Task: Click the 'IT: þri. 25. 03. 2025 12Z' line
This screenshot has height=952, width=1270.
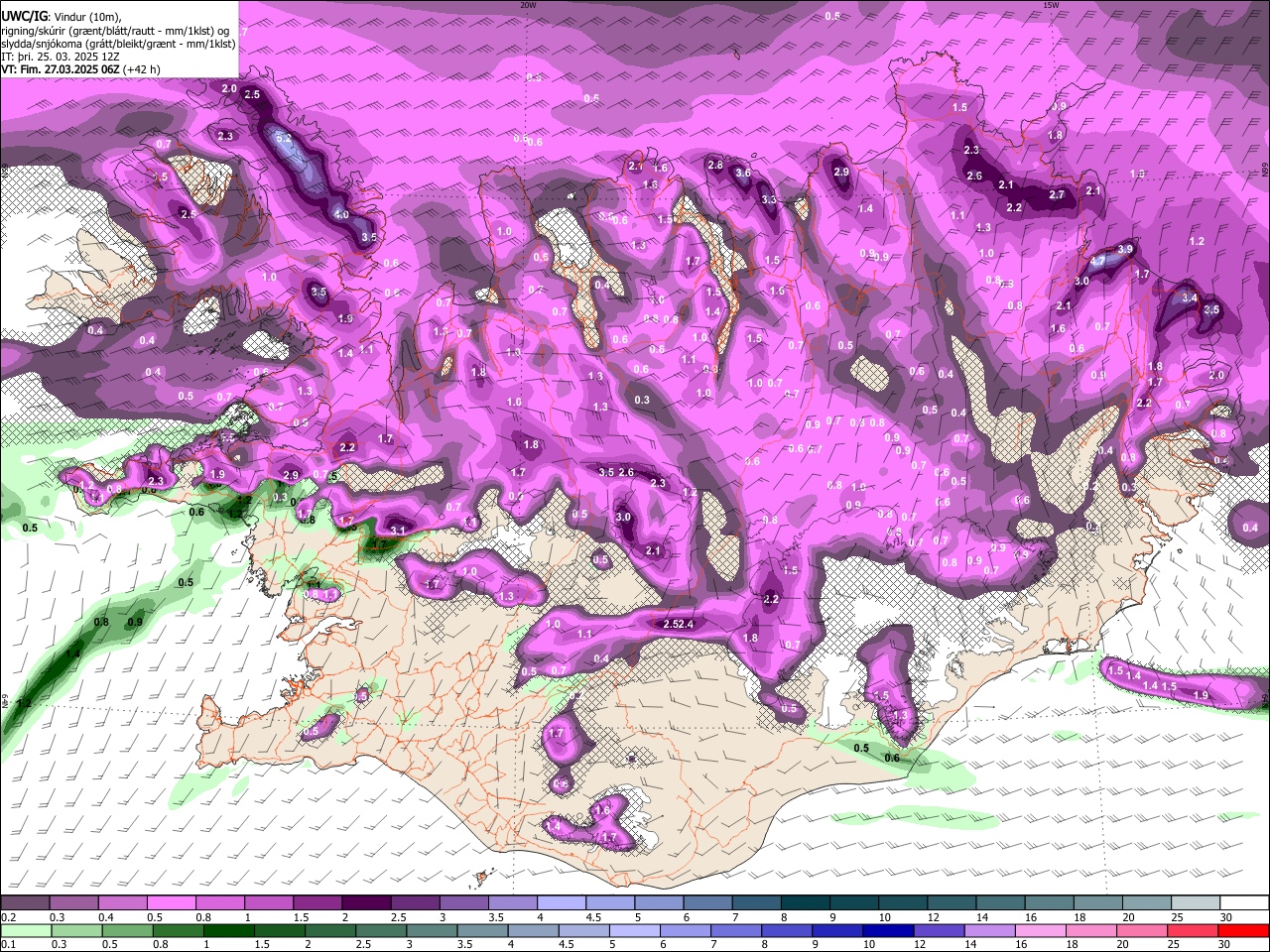Action: (x=62, y=57)
